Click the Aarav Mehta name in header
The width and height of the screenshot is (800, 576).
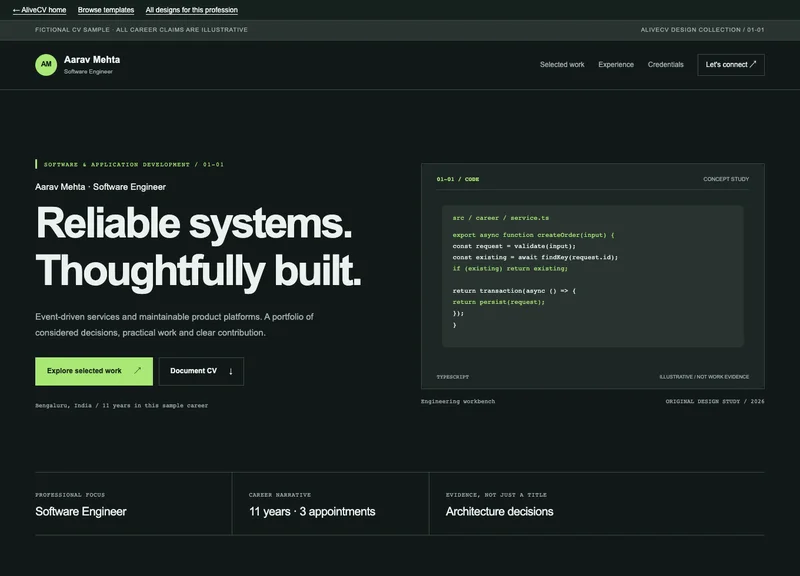[92, 60]
